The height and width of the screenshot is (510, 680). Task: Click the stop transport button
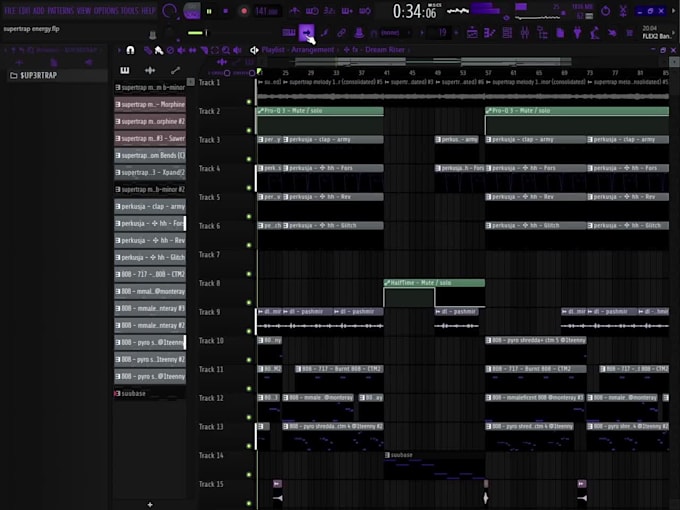(x=226, y=11)
